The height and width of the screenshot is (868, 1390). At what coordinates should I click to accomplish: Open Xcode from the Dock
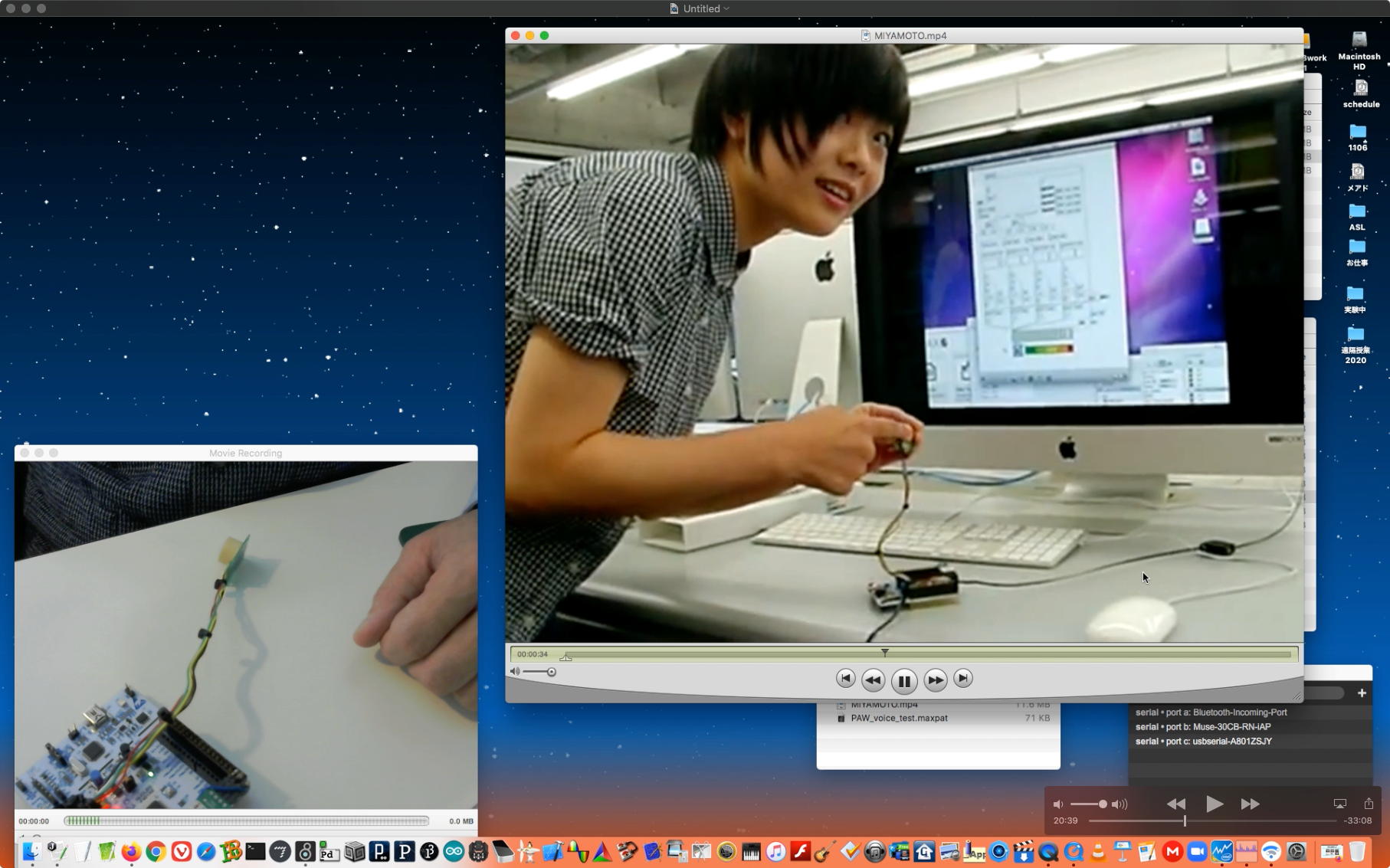coord(552,851)
